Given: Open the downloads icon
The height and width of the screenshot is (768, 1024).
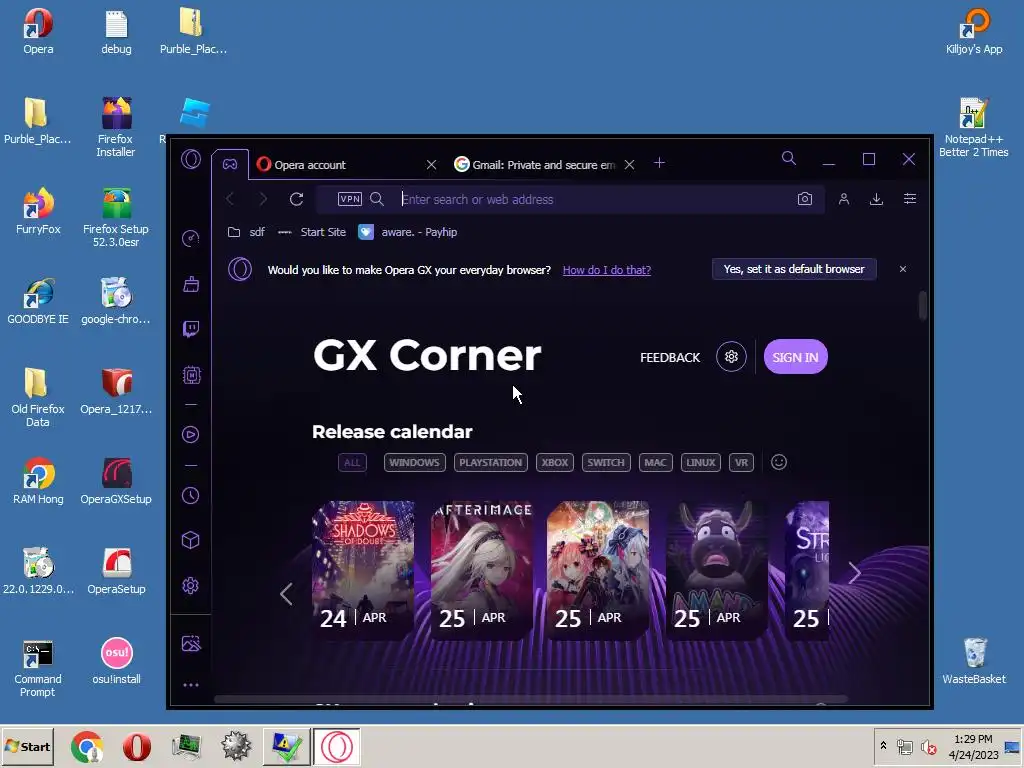Looking at the screenshot, I should (x=876, y=199).
